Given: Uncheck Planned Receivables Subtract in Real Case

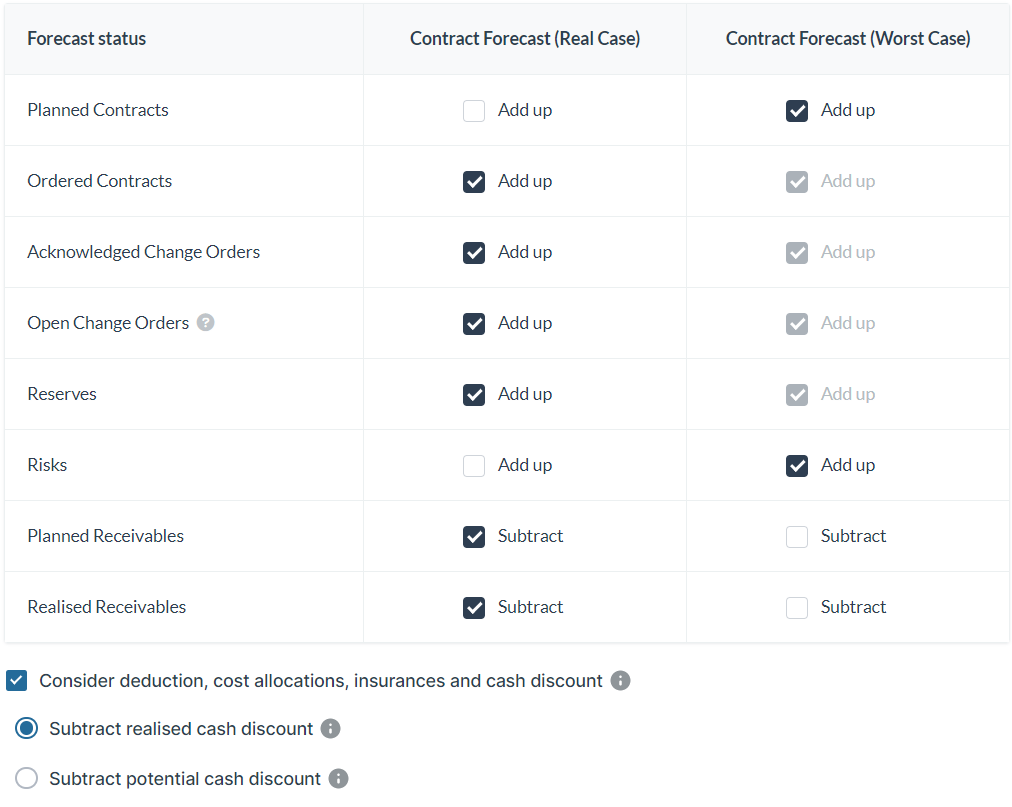Looking at the screenshot, I should coord(474,536).
